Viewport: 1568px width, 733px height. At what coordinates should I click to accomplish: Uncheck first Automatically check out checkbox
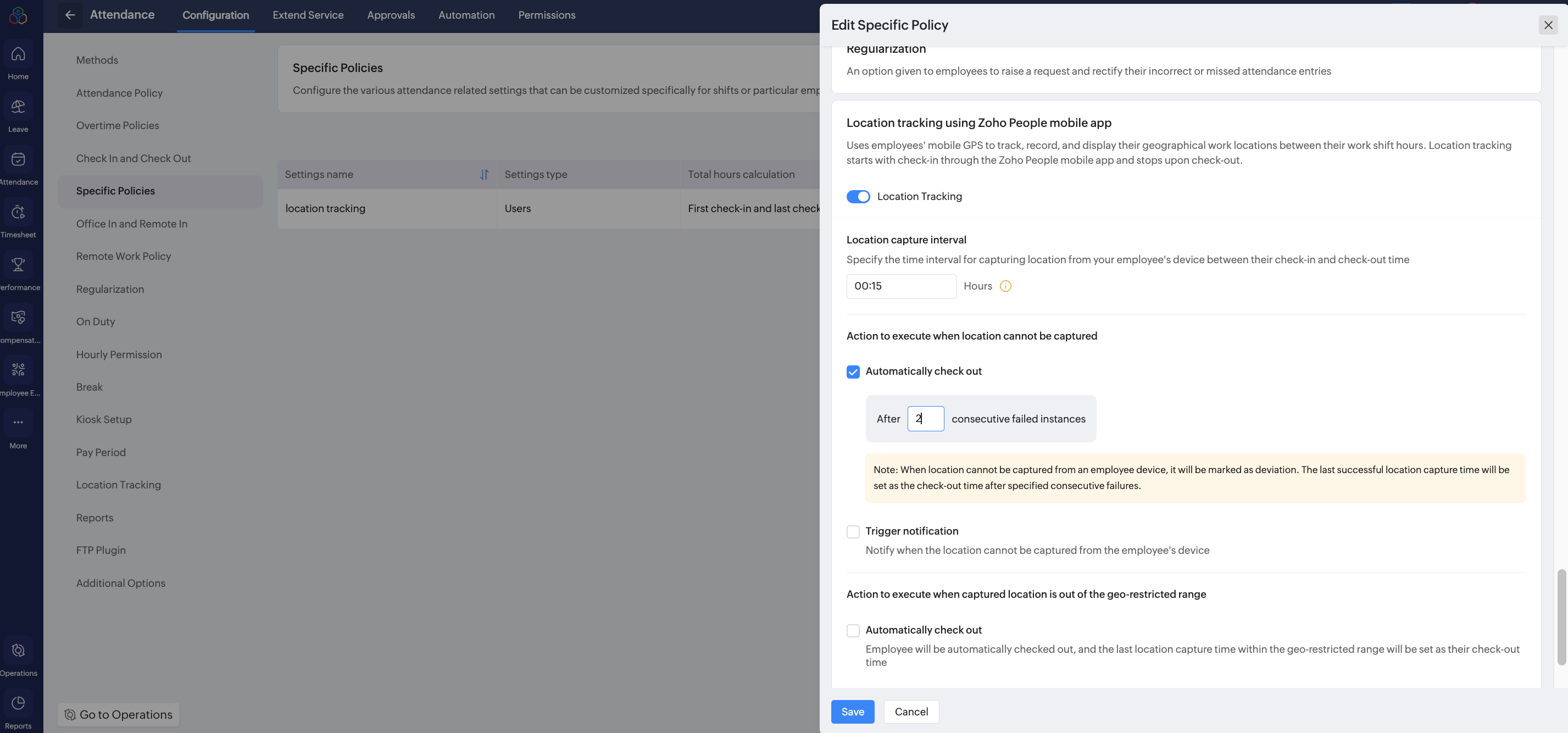853,372
